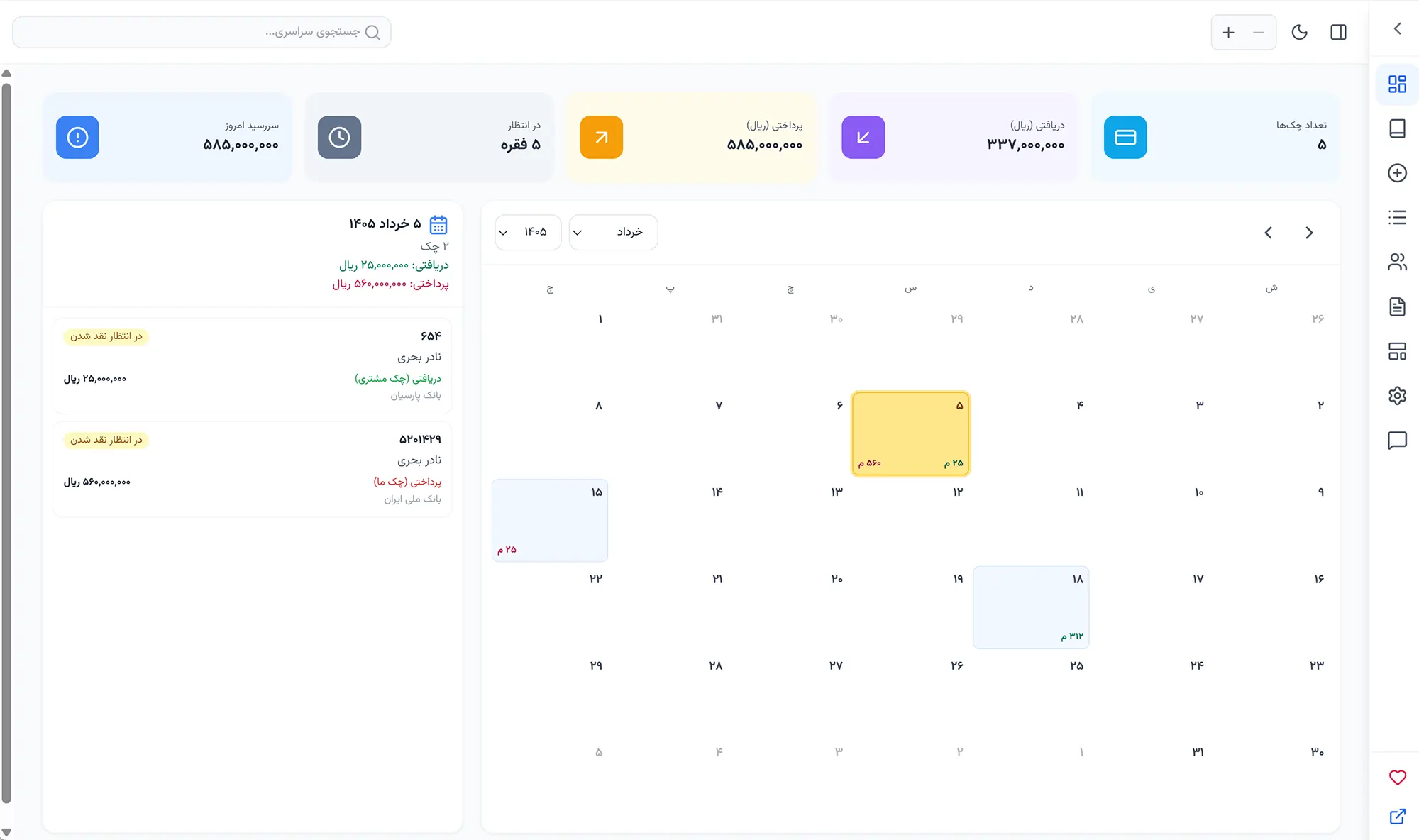
Task: Open the خرداد month dropdown
Action: (x=613, y=232)
